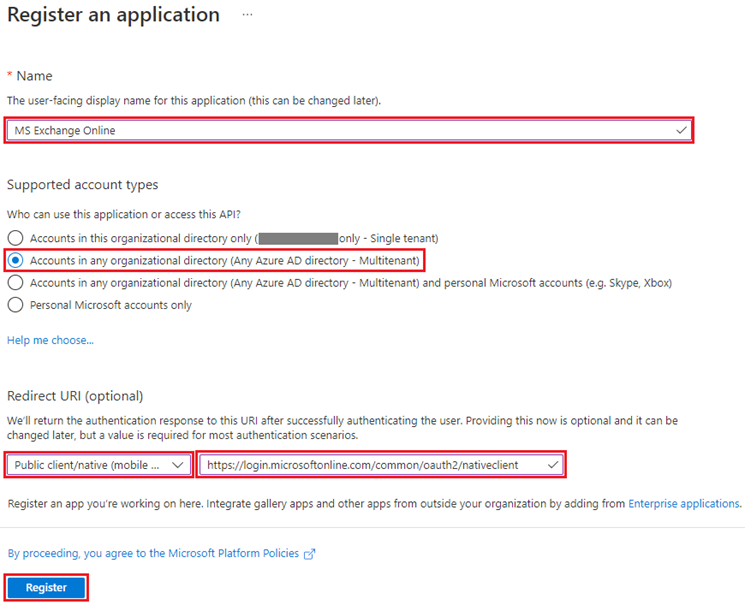
Task: Click the green checkmark in the Name field
Action: 681,129
